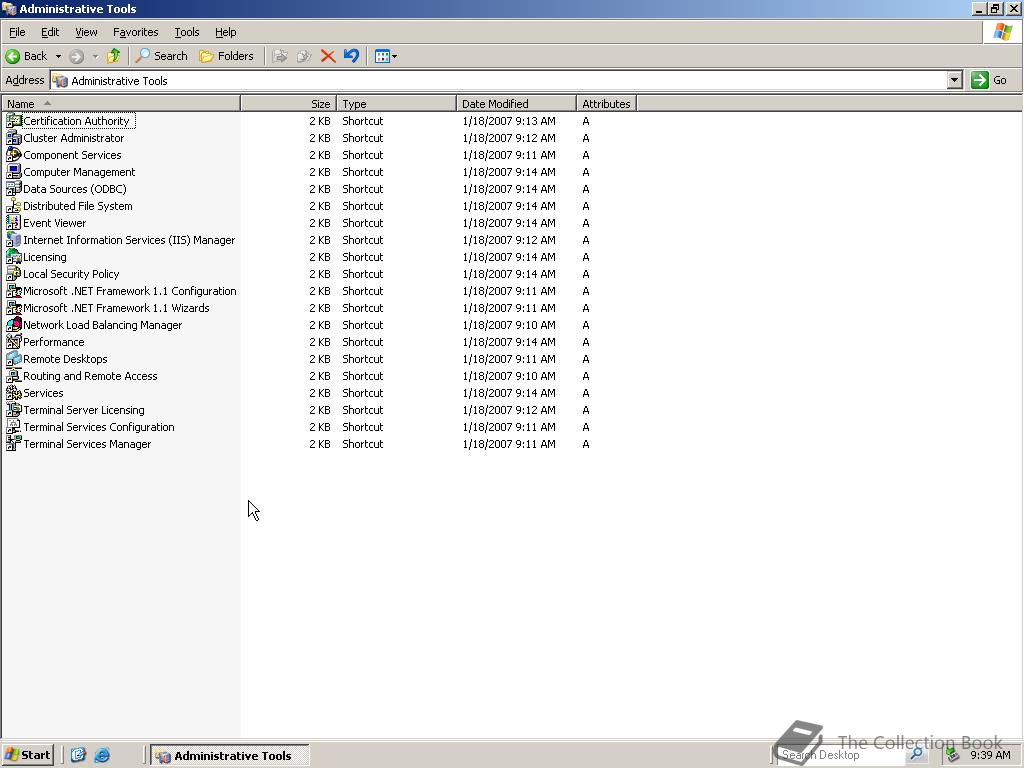The image size is (1024, 768).
Task: Click Terminal Services Configuration icon
Action: click(13, 426)
